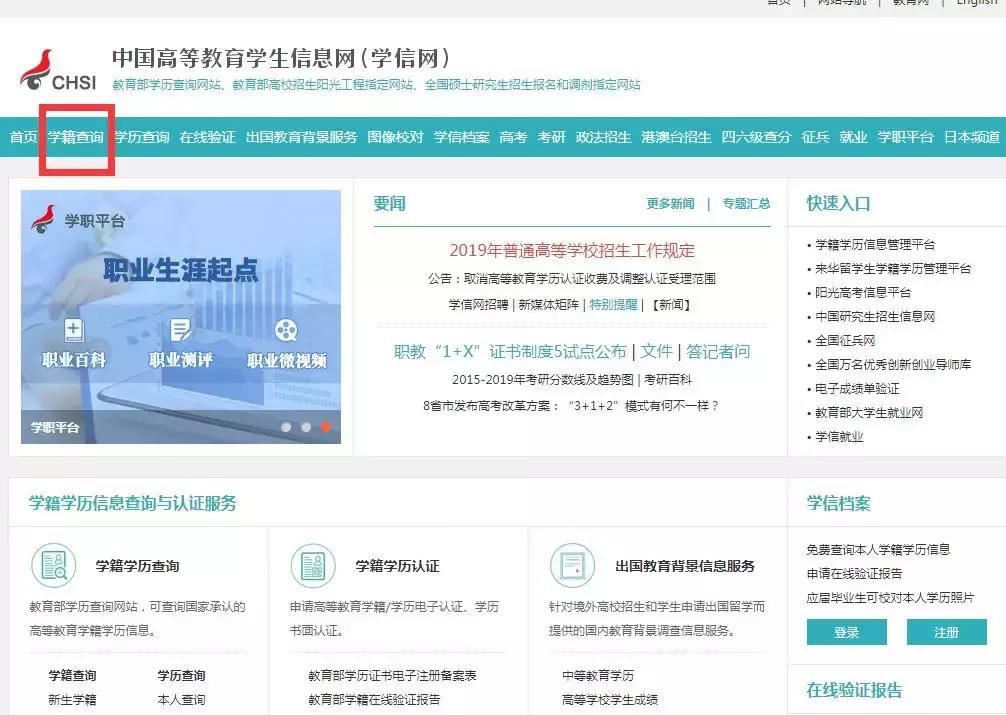The width and height of the screenshot is (1006, 715).
Task: Select the fourth carousel dot
Action: click(x=326, y=424)
